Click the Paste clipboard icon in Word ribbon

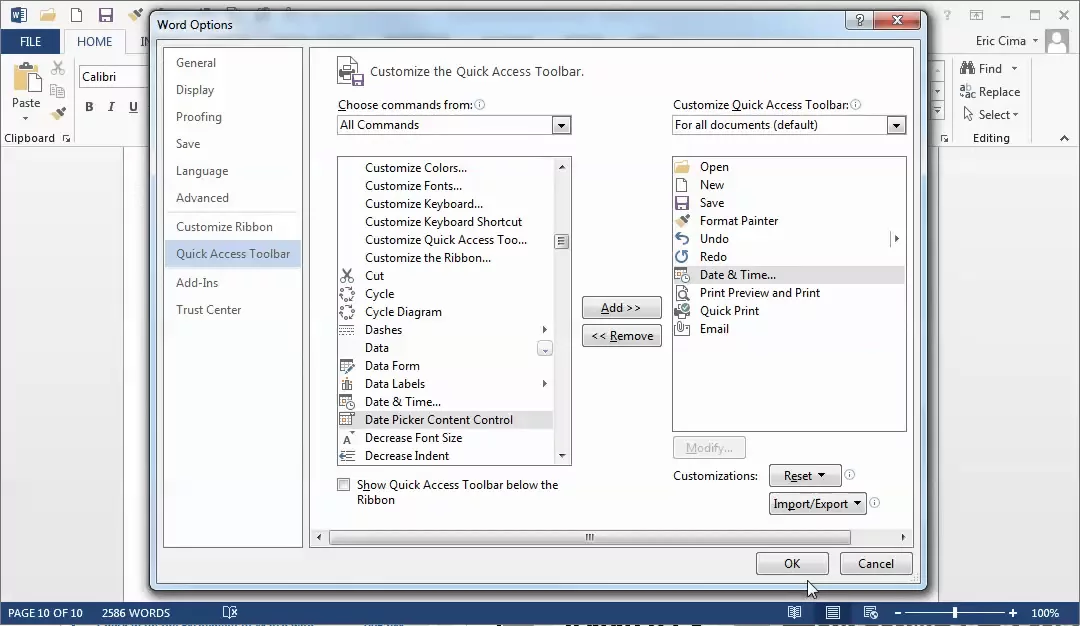point(27,77)
